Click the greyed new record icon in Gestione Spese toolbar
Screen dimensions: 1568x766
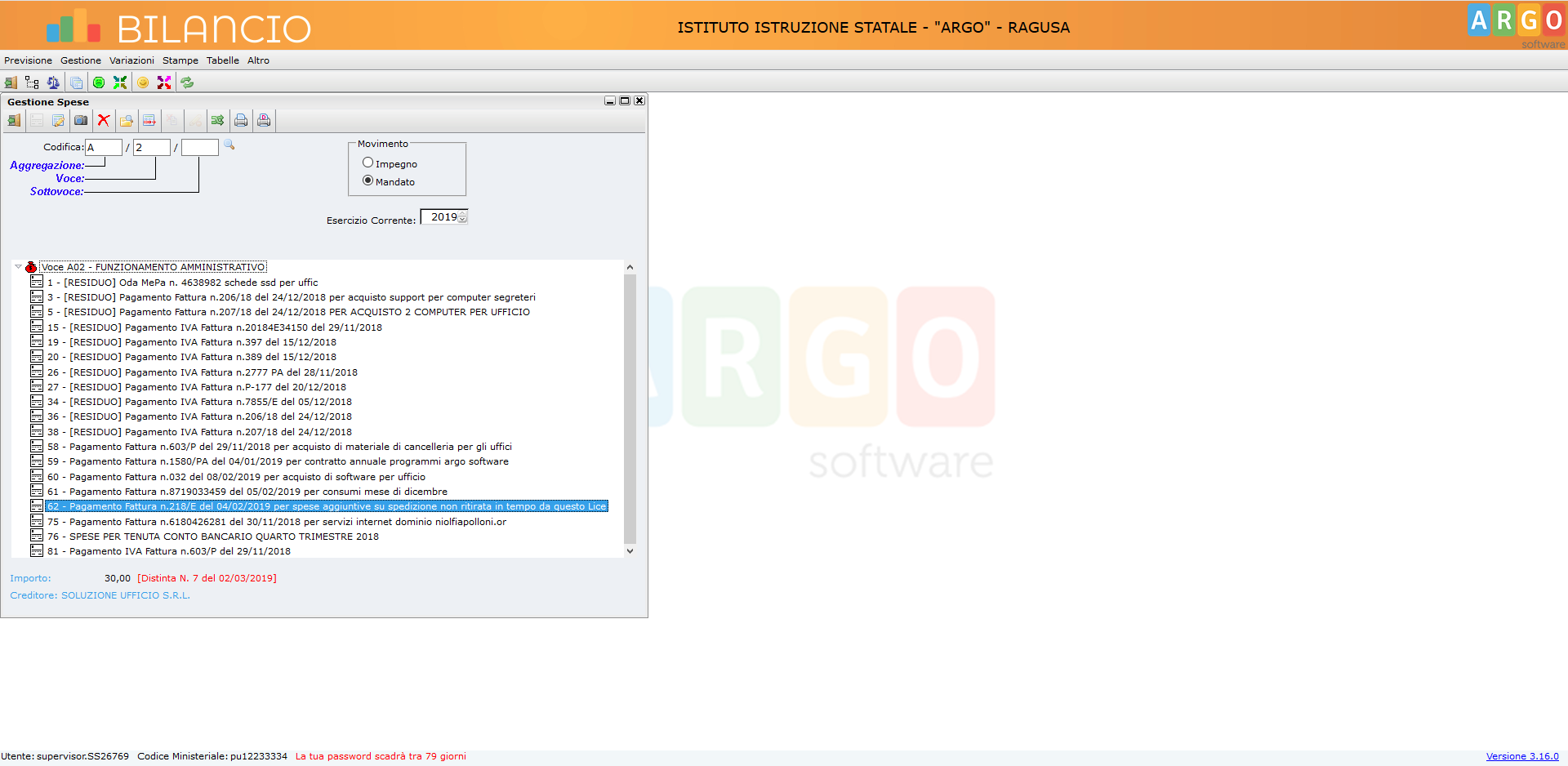pos(37,121)
